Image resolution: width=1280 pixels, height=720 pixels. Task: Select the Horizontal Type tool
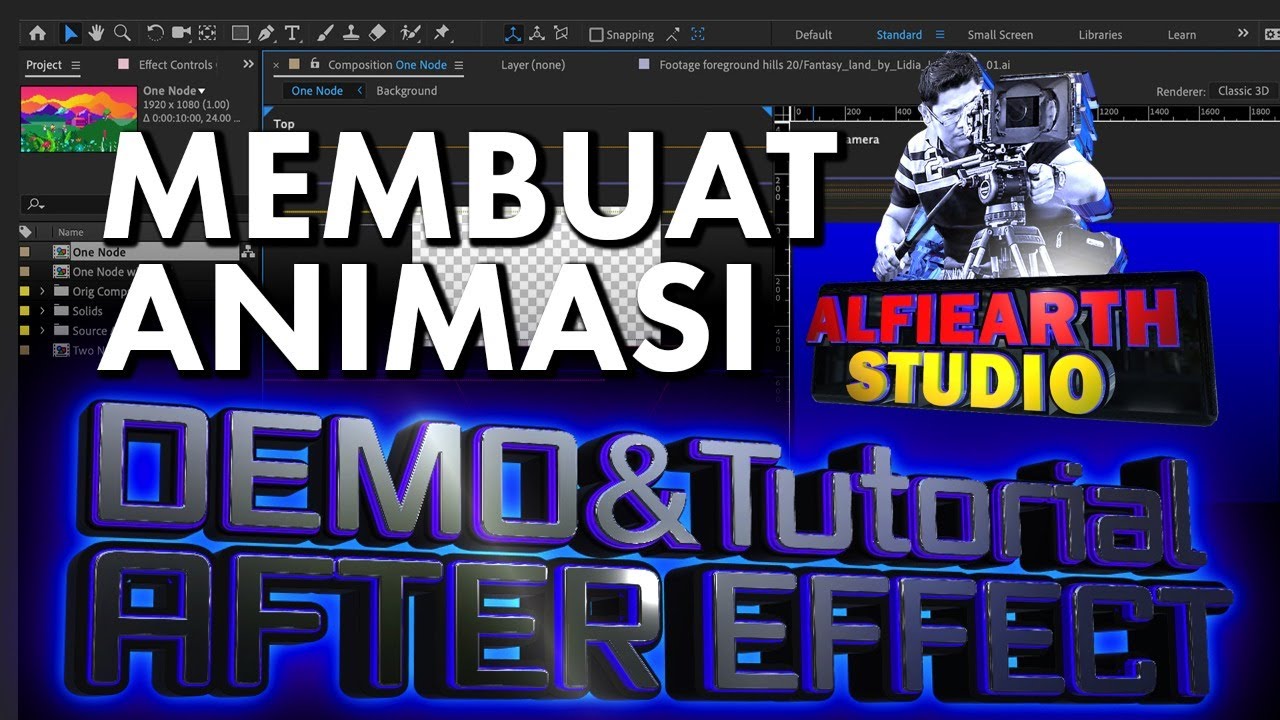point(293,33)
